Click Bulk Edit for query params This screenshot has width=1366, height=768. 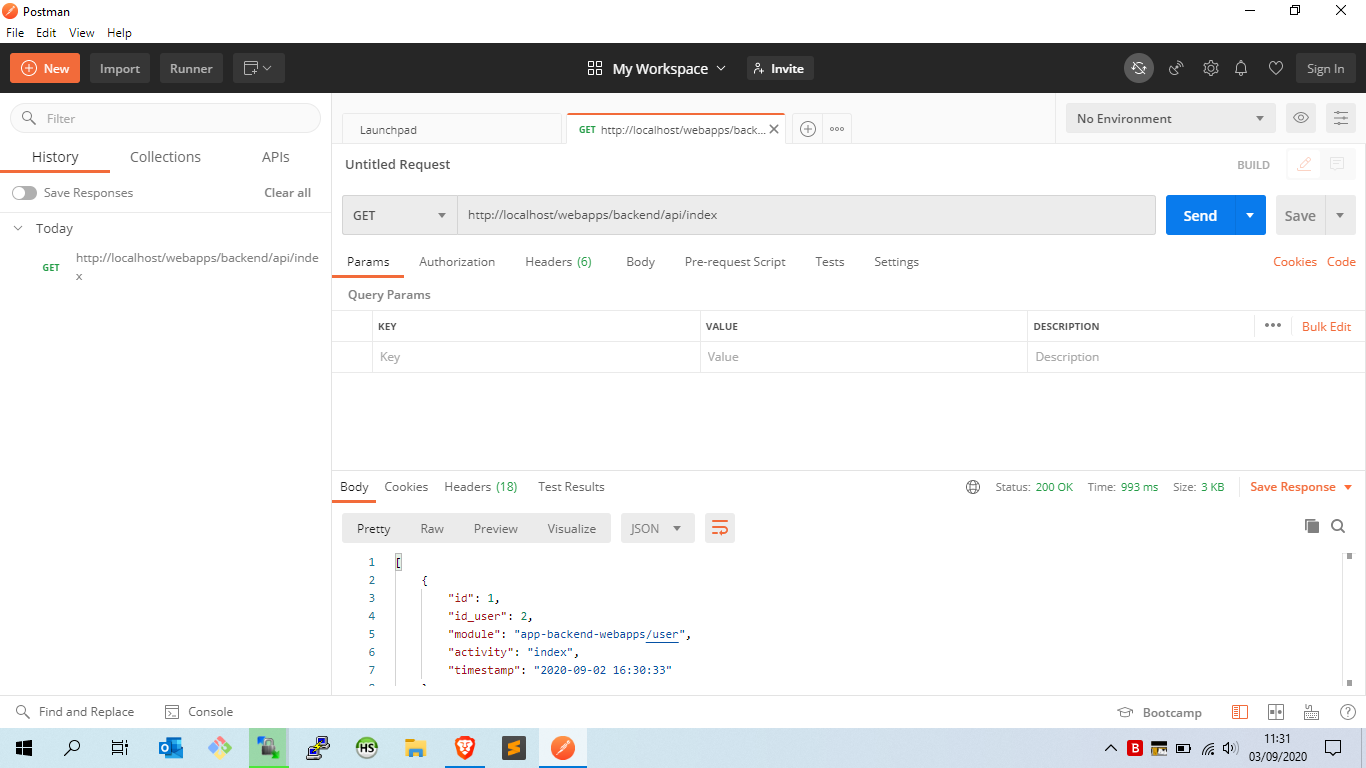[1326, 327]
